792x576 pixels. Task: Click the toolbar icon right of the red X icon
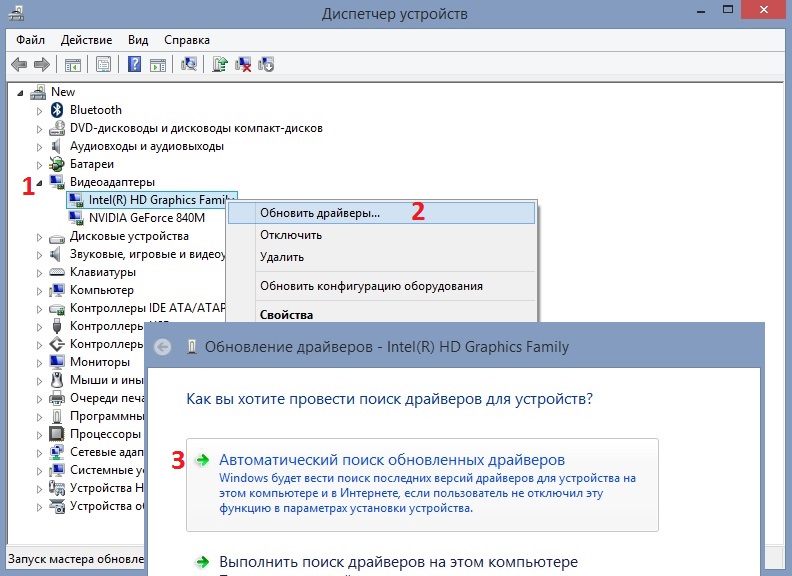266,64
